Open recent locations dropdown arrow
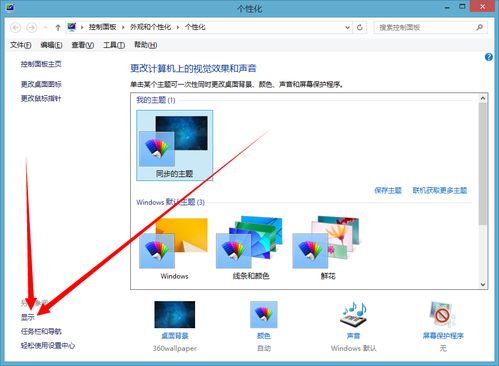The width and height of the screenshot is (499, 366). pyautogui.click(x=45, y=27)
